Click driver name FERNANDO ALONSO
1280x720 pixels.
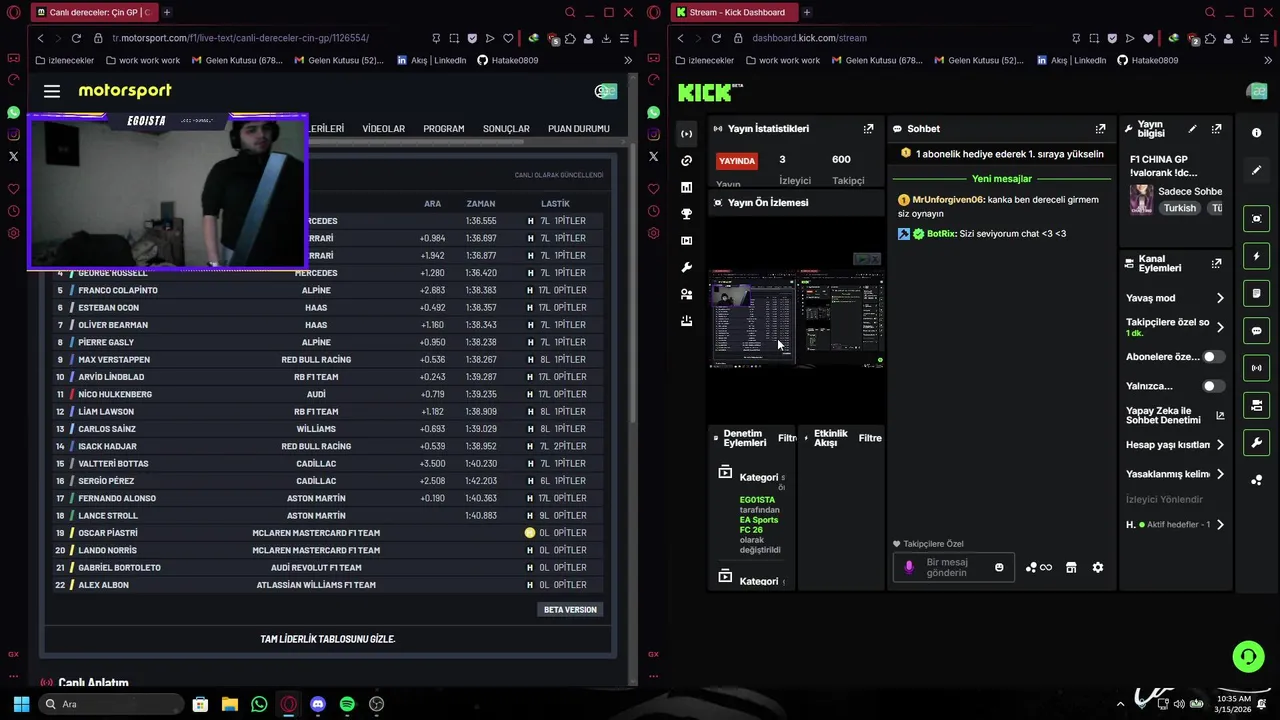click(116, 498)
